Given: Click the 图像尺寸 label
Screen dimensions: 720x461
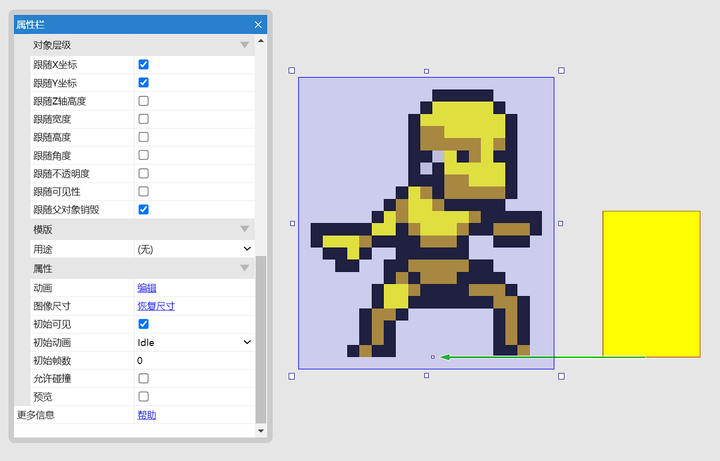Looking at the screenshot, I should 52,306.
